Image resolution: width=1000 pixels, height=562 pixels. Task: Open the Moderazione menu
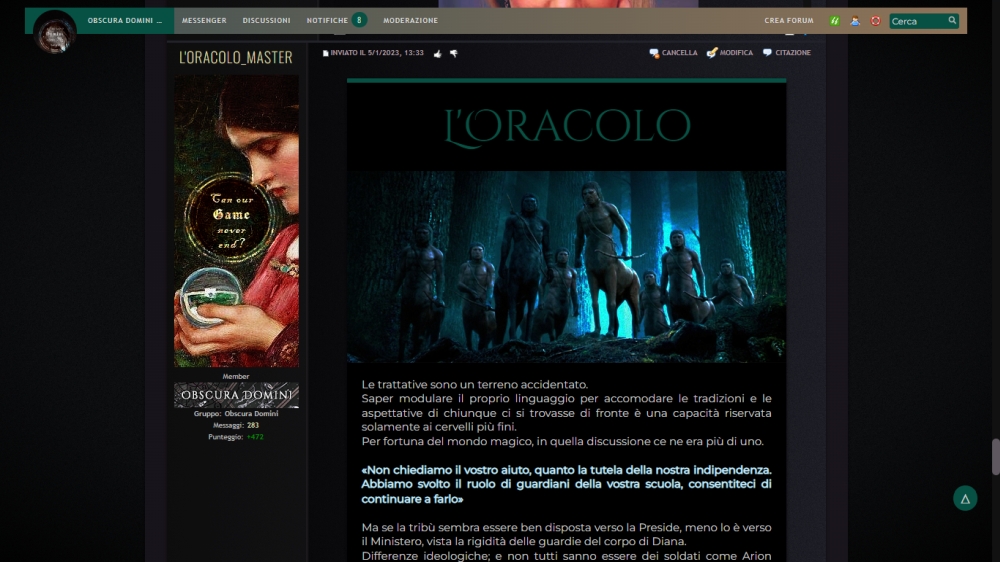410,20
